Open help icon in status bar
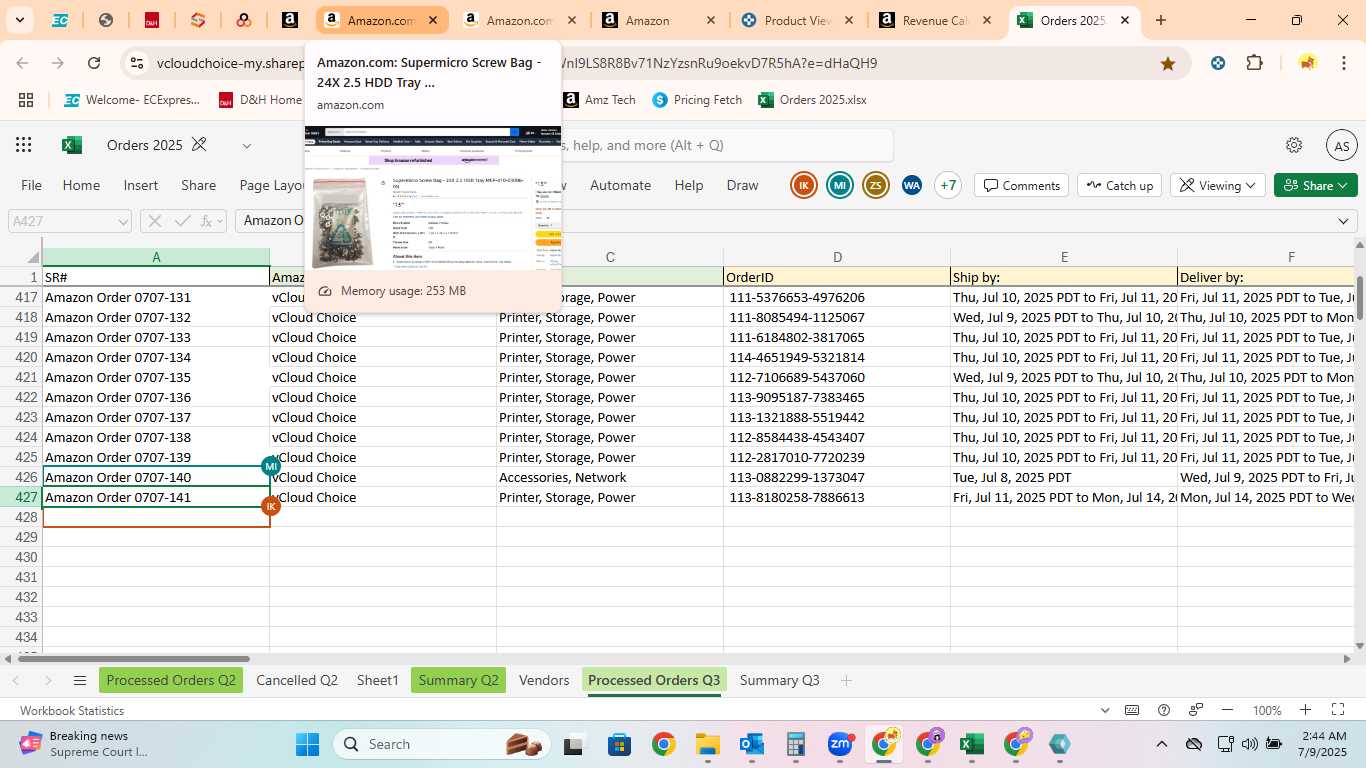The image size is (1366, 768). (x=1164, y=710)
